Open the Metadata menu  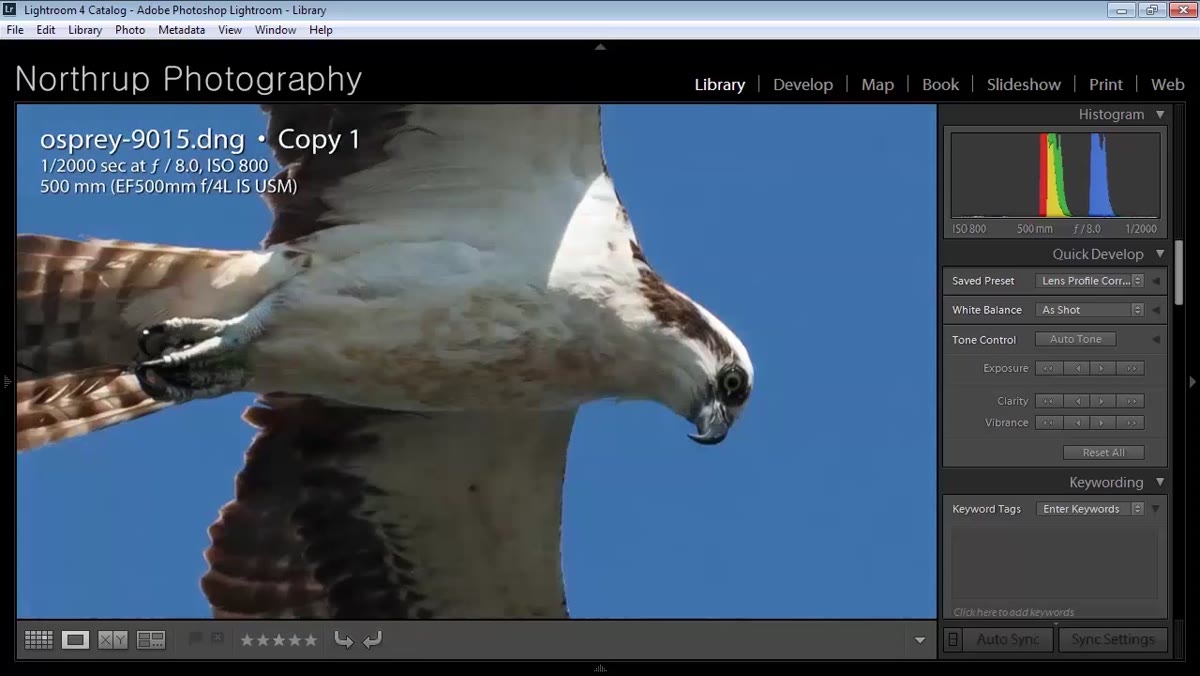tap(182, 30)
